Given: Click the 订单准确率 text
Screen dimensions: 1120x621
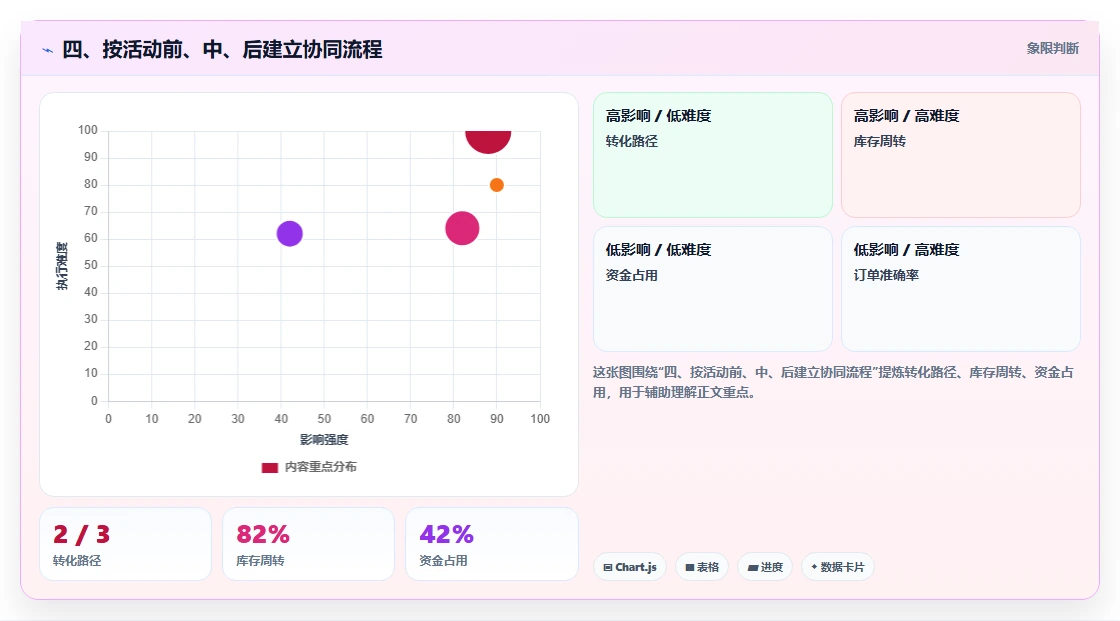Looking at the screenshot, I should [886, 275].
